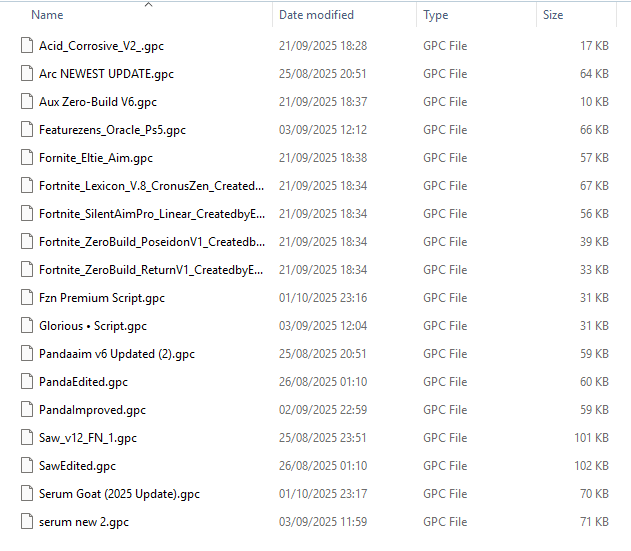Select file name Fornite_Eltie_Aim.gpc
The height and width of the screenshot is (551, 631).
click(96, 158)
